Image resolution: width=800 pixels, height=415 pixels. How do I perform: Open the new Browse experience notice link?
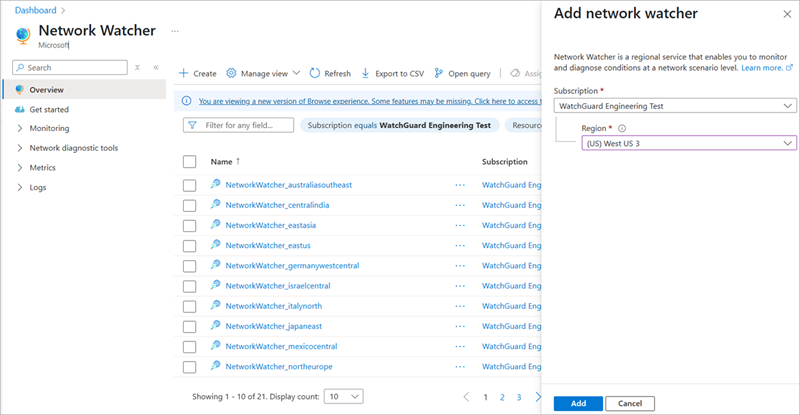pos(370,101)
